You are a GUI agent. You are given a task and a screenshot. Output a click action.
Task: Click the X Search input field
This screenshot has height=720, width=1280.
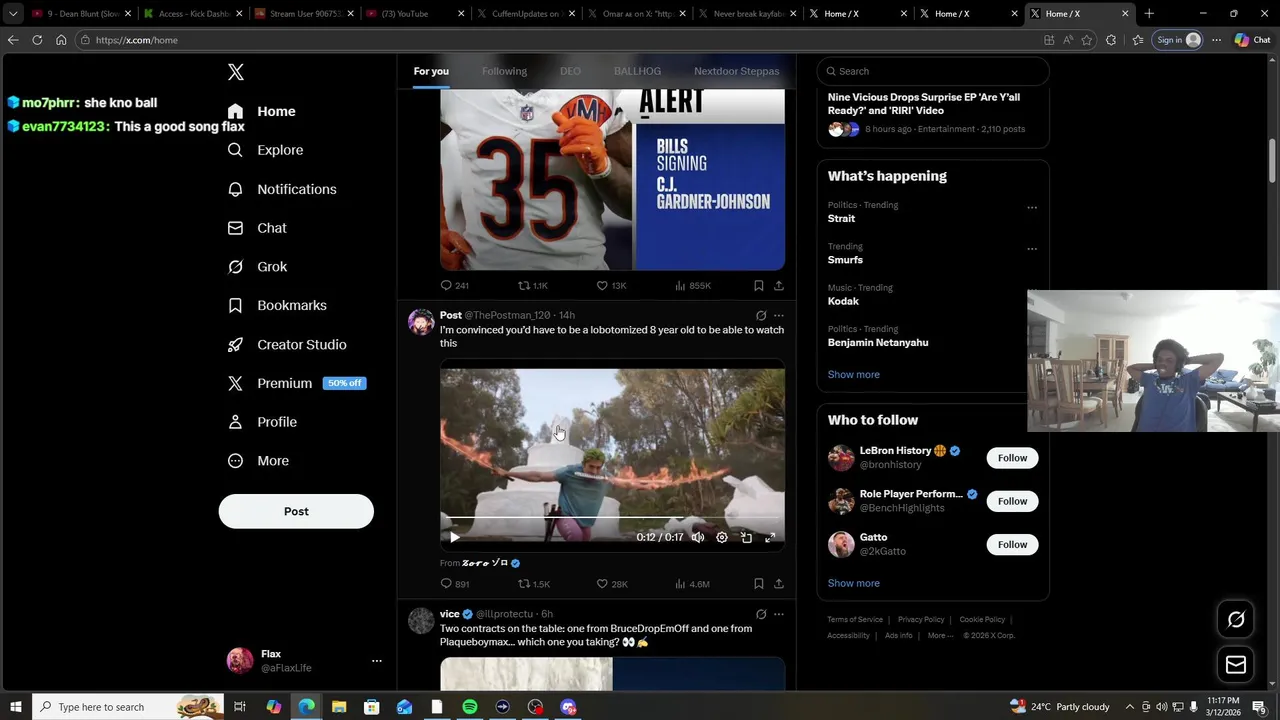tap(933, 71)
